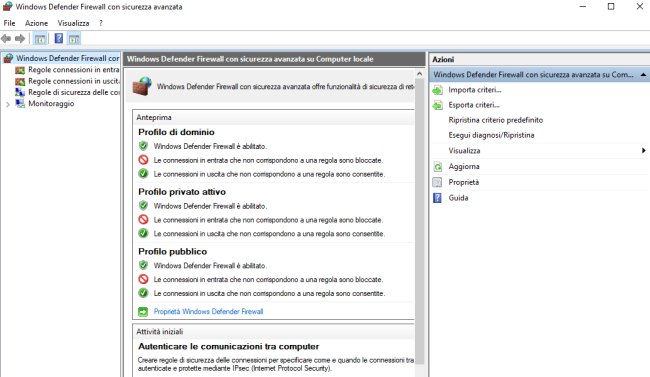The width and height of the screenshot is (650, 377).
Task: Click the firewall brick globe overview icon
Action: [142, 86]
